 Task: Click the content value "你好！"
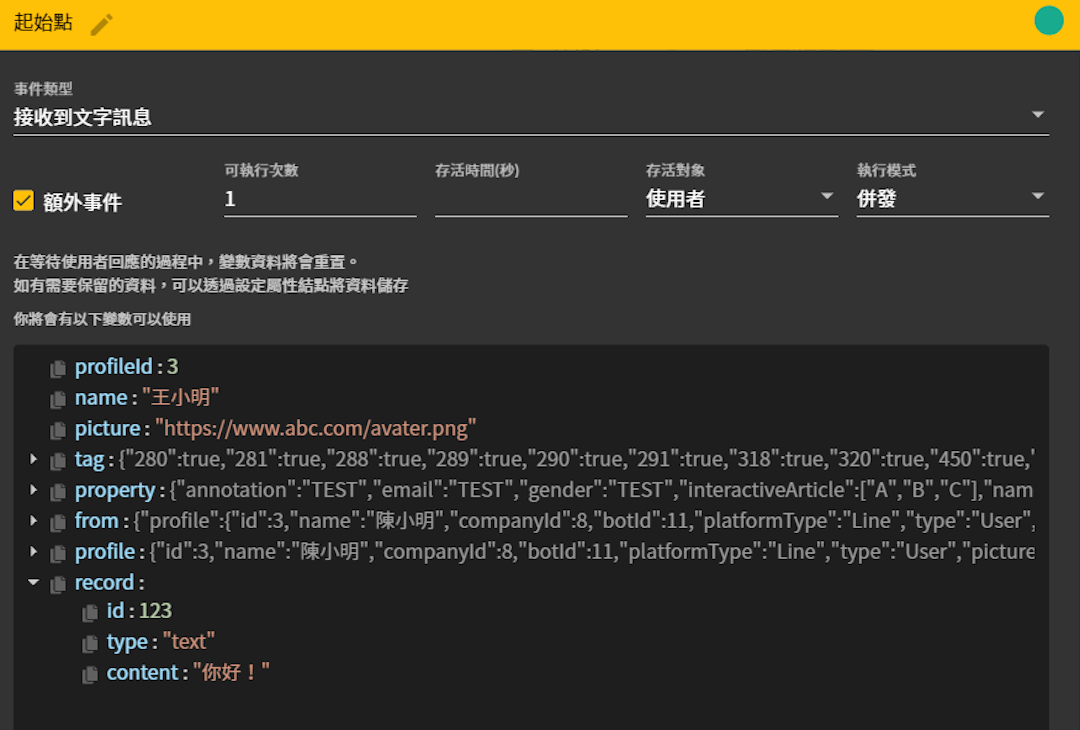point(231,672)
